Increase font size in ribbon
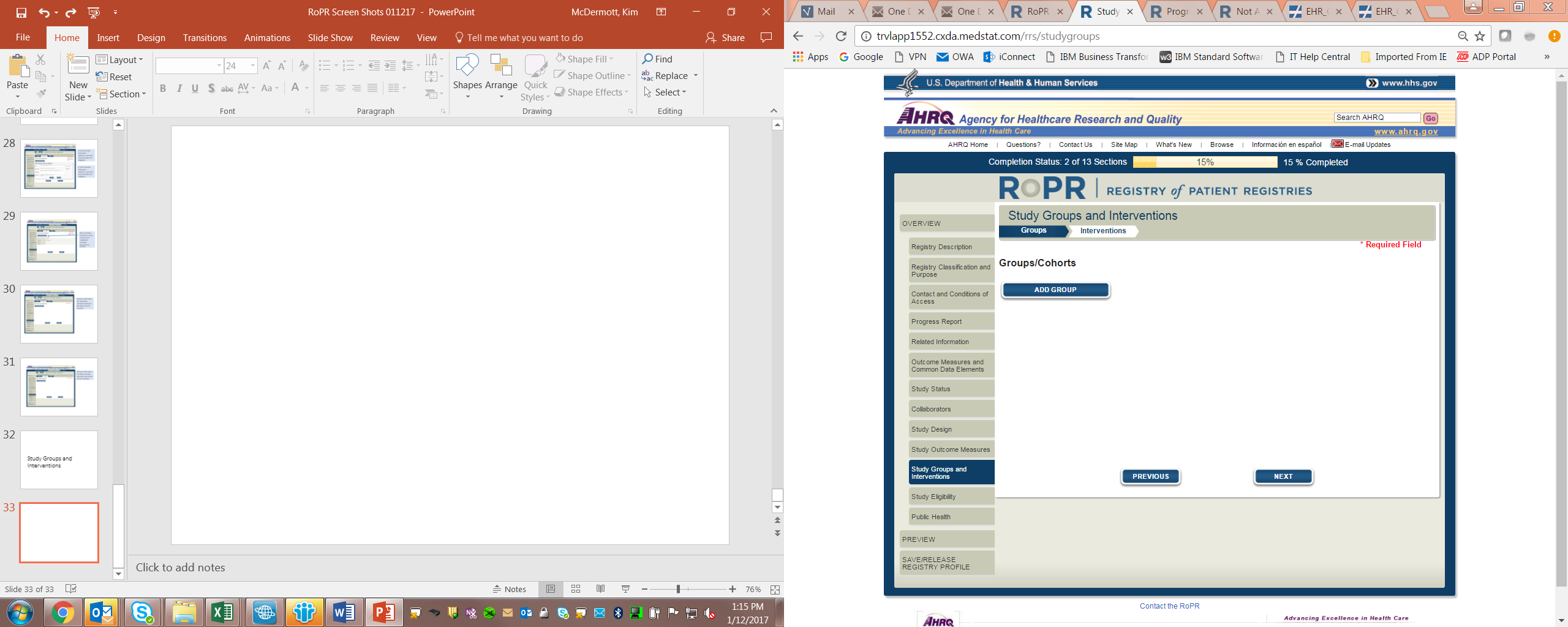This screenshot has width=1568, height=627. pos(266,66)
